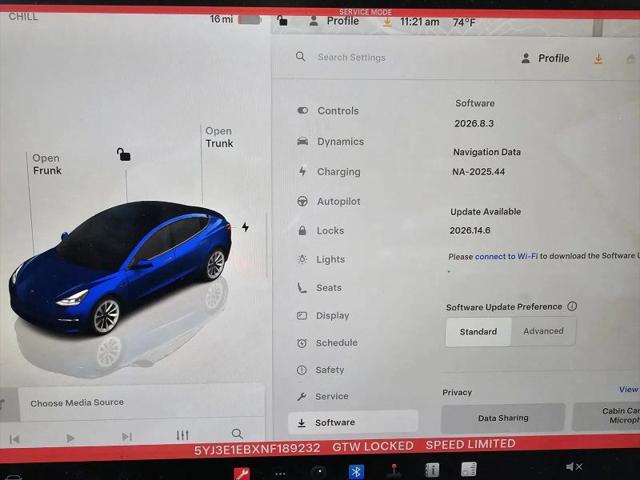Choose the Standard update preference

tap(478, 331)
